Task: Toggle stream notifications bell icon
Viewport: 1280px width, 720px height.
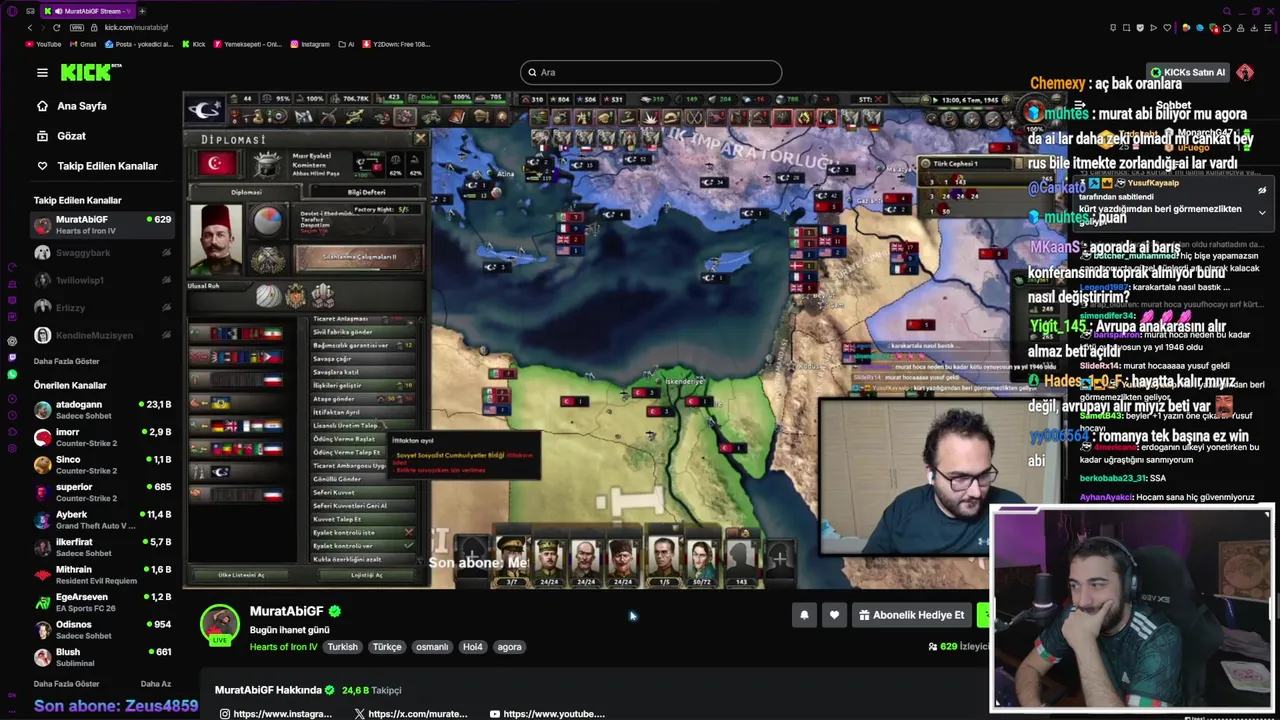Action: [804, 615]
